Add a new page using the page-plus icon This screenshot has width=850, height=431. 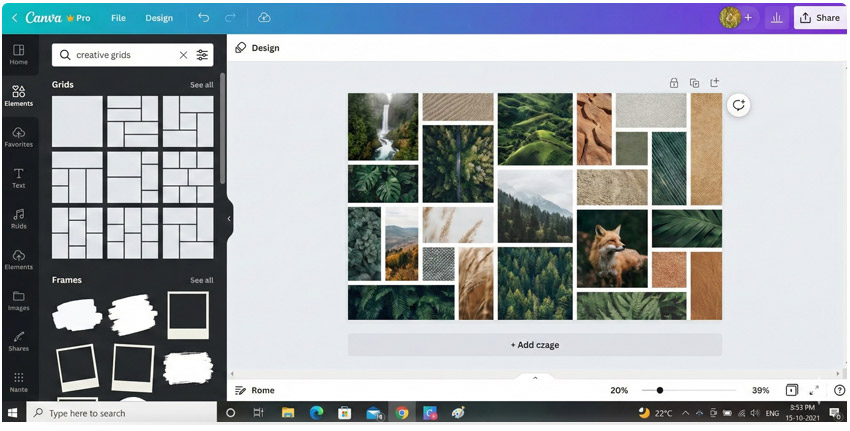pos(714,82)
